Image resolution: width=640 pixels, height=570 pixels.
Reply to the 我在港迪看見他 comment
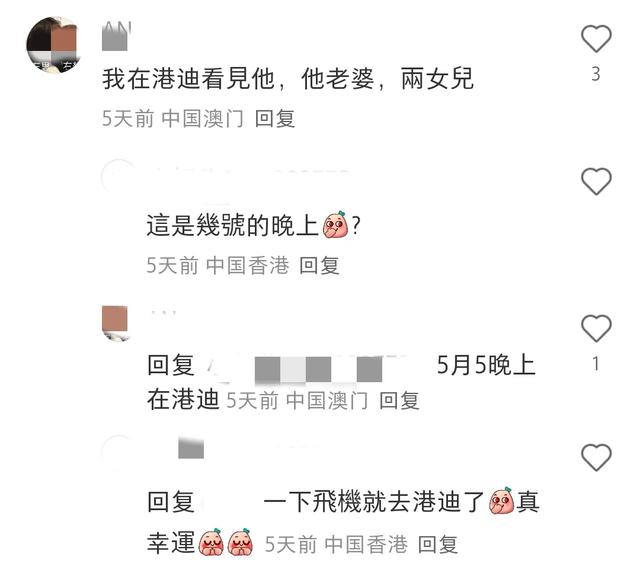click(275, 119)
